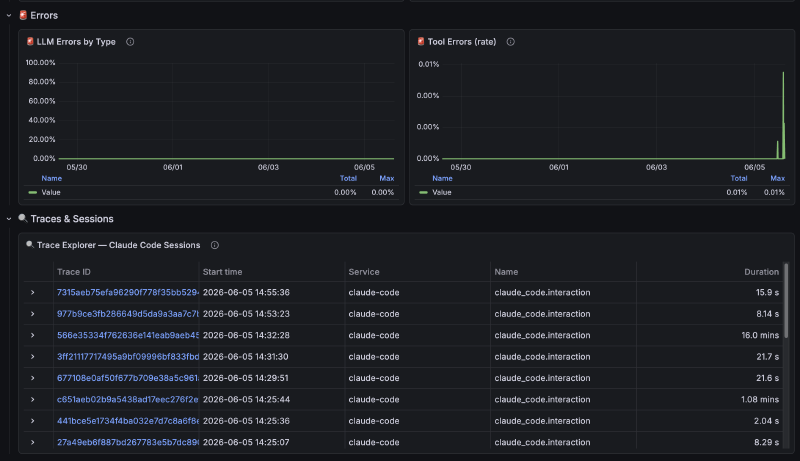Expand trace row 3ff21117717495a9bf09996bf833fbd
The height and width of the screenshot is (461, 800).
click(x=33, y=357)
